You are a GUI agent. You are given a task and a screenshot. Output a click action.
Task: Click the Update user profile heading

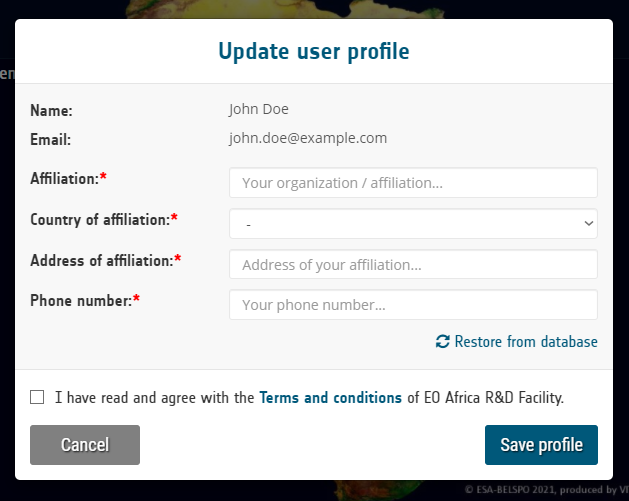[314, 51]
